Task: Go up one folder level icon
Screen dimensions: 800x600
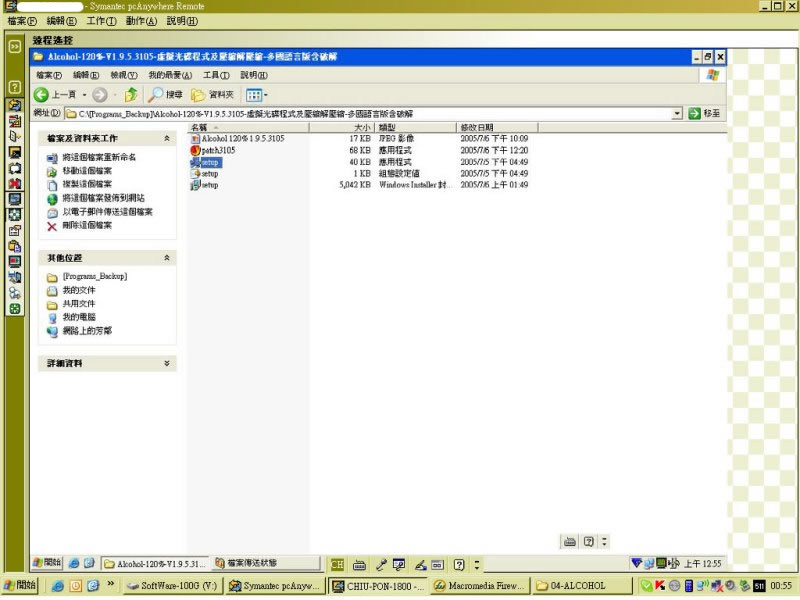Action: pyautogui.click(x=131, y=94)
